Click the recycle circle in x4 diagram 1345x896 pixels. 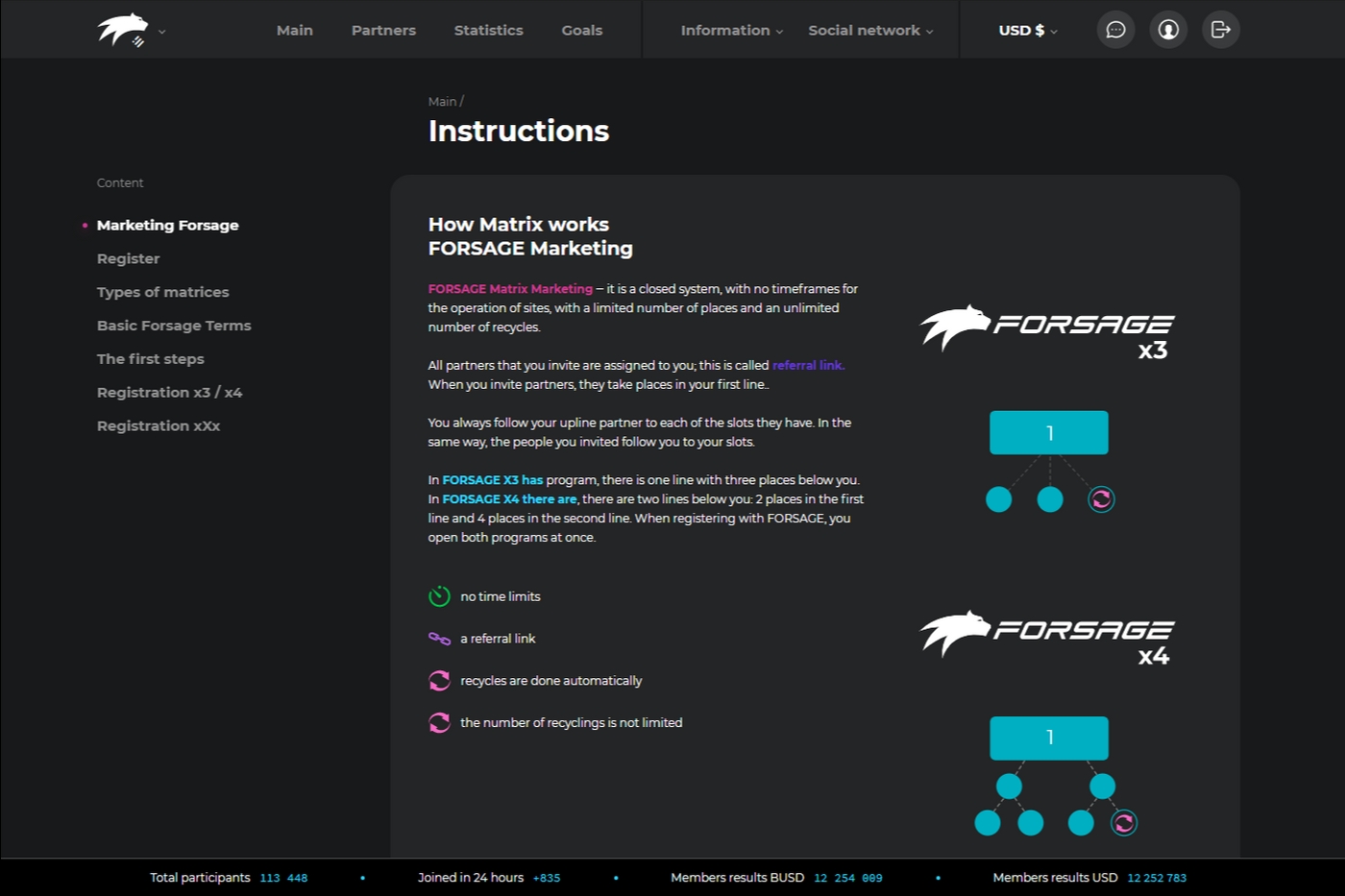[1124, 823]
